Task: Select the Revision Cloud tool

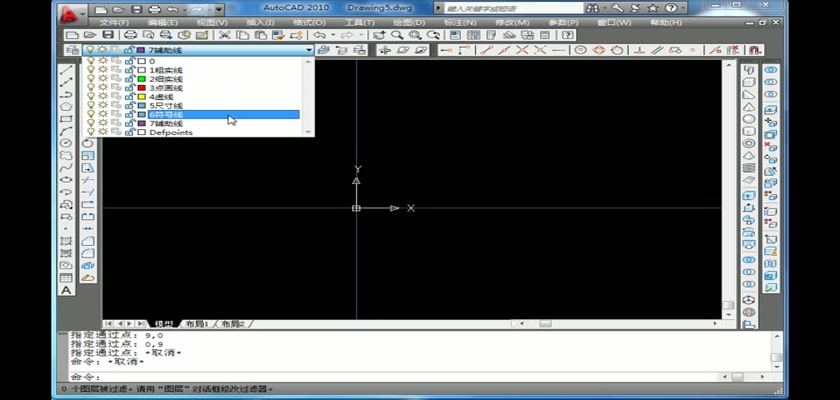Action: click(66, 155)
